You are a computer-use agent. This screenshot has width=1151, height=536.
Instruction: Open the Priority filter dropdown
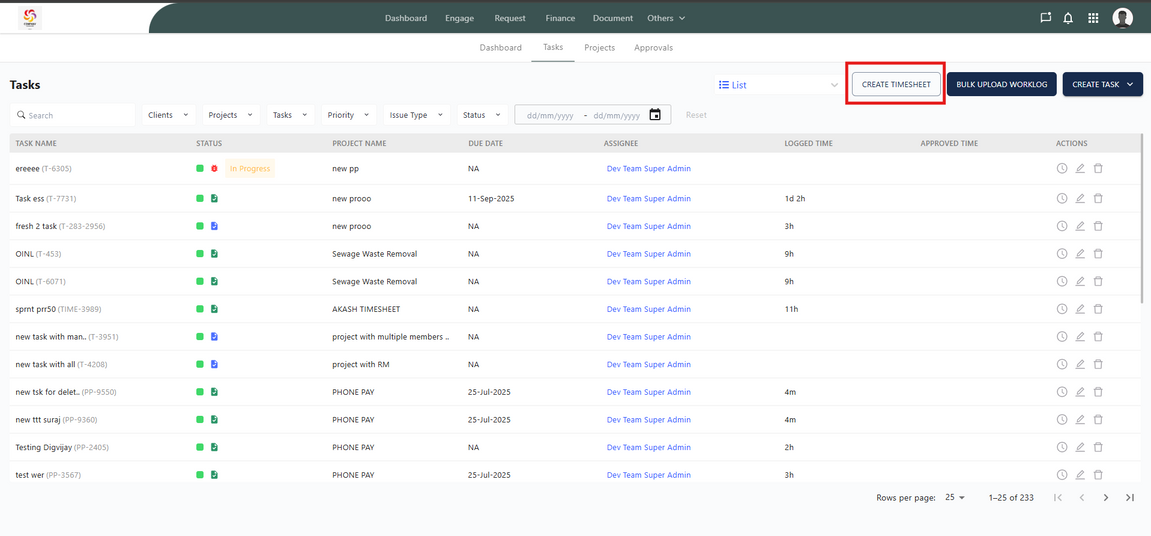348,115
